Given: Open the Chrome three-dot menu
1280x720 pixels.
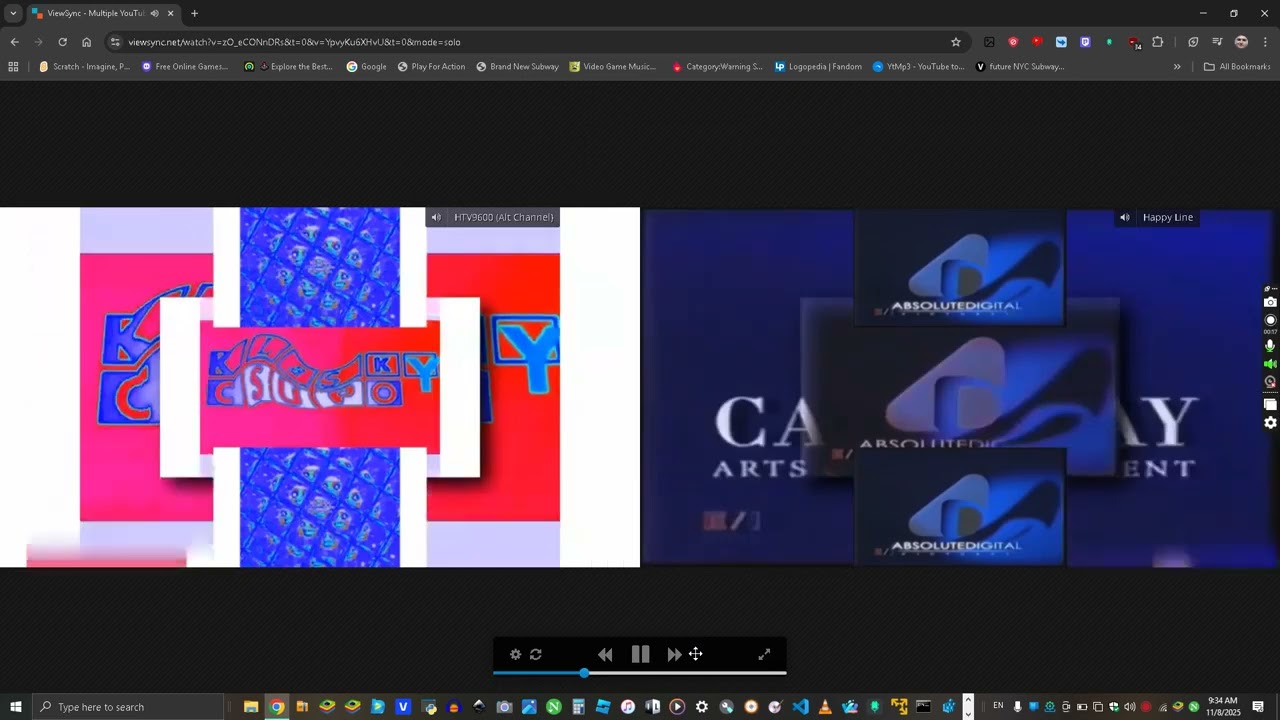Looking at the screenshot, I should tap(1266, 42).
